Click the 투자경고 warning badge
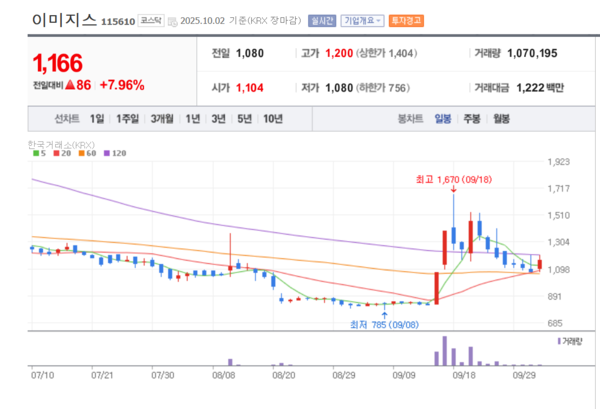This screenshot has height=409, width=600. click(406, 20)
